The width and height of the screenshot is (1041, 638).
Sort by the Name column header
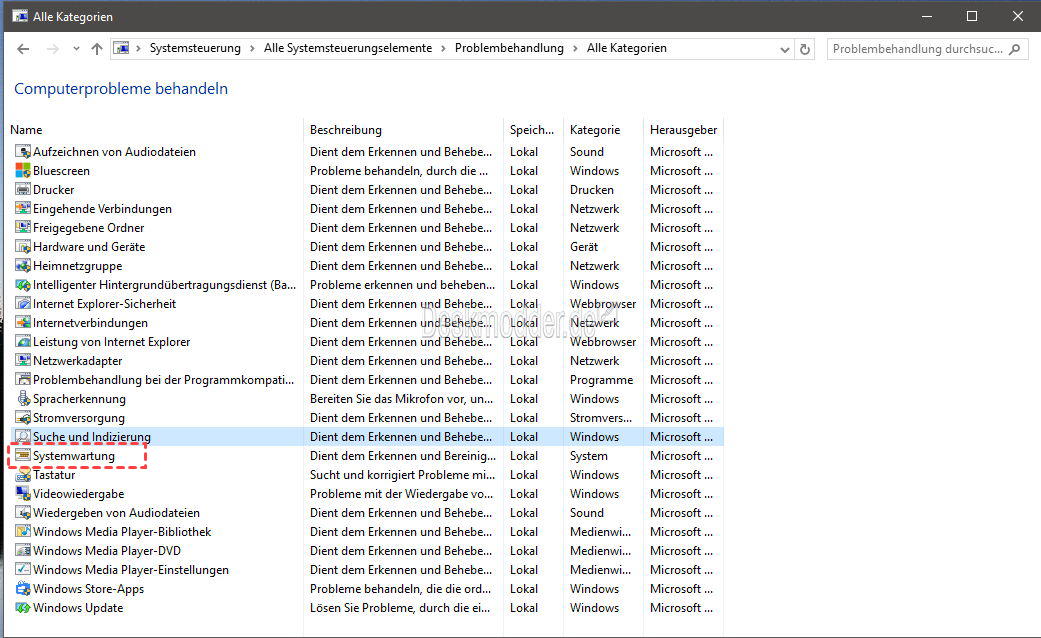(27, 130)
